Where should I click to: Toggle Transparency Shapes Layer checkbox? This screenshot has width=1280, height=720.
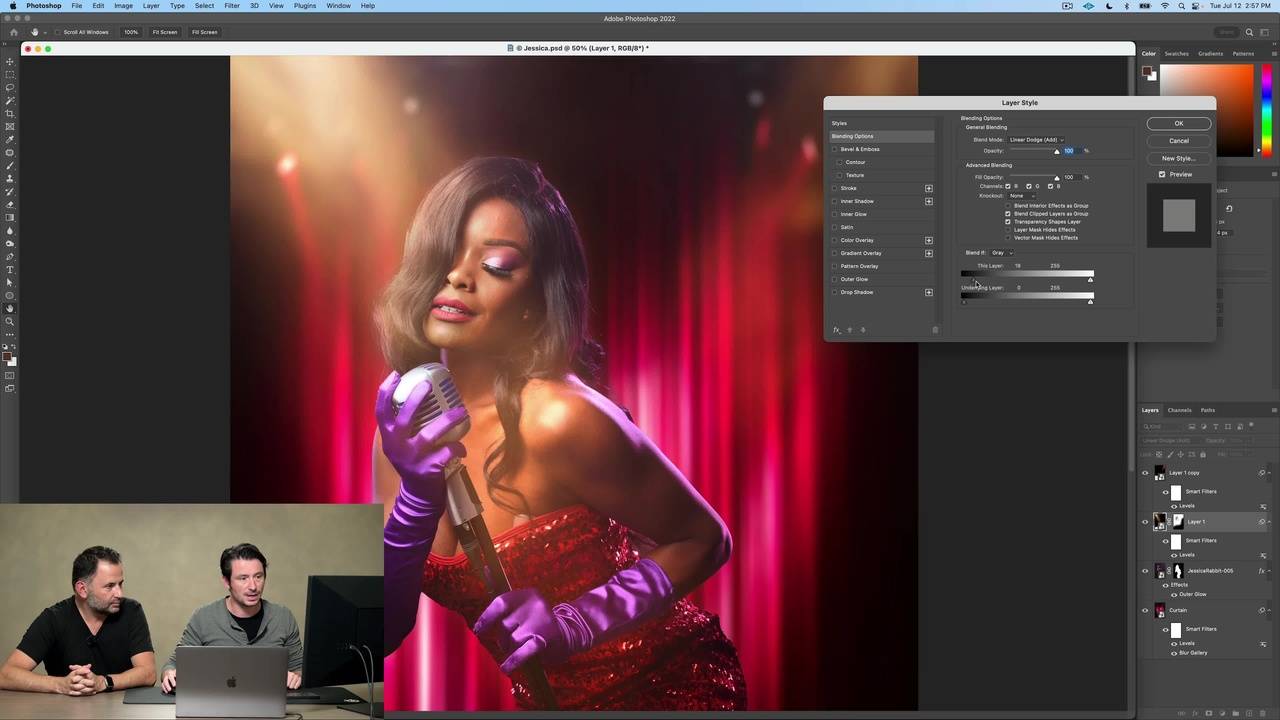pos(1008,222)
